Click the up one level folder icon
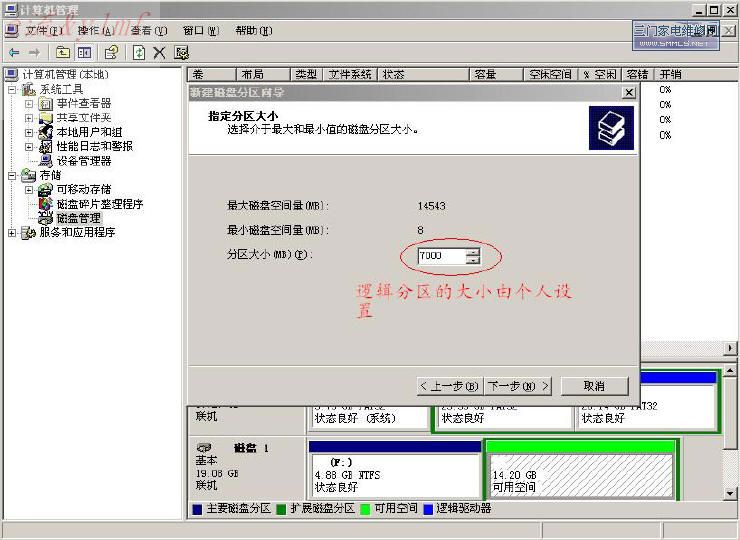The height and width of the screenshot is (540, 740). [x=63, y=52]
